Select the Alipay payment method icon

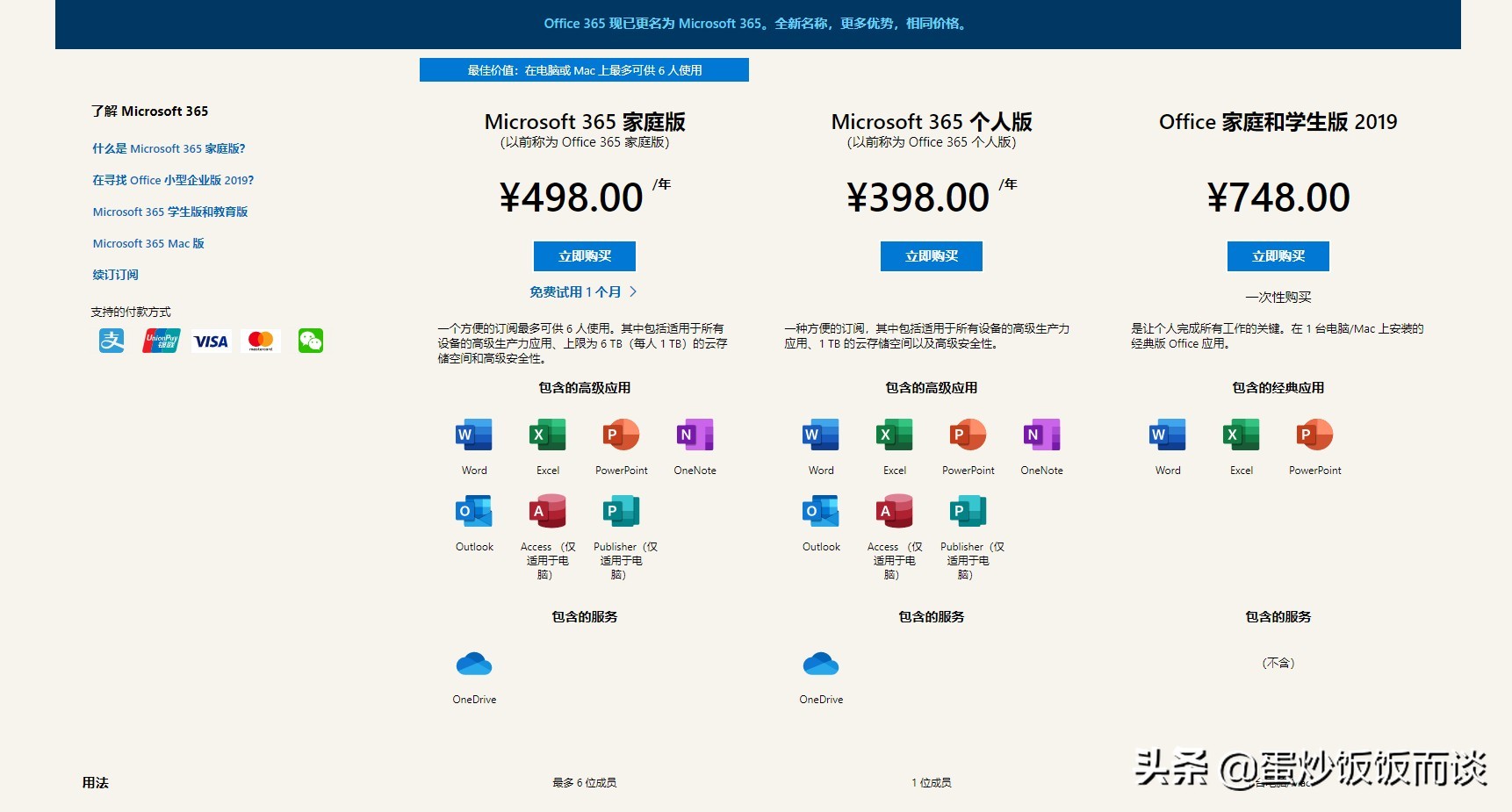pos(111,341)
